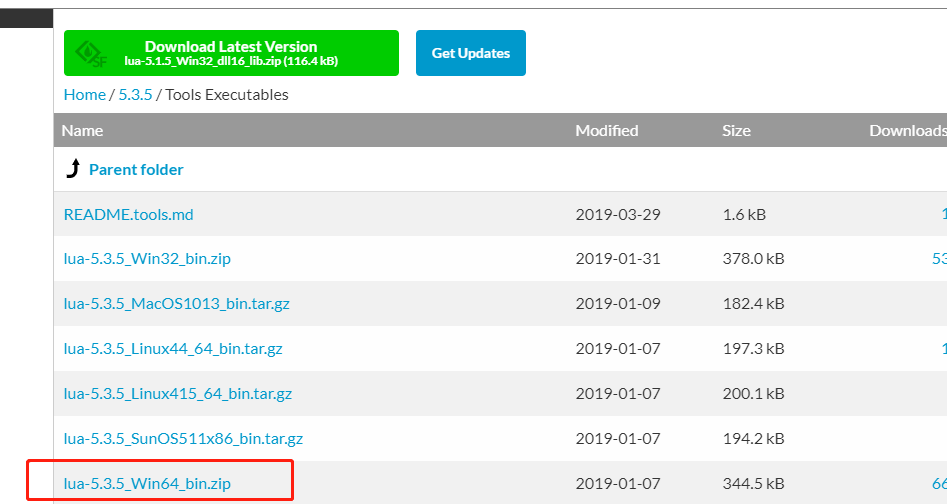Open the 5.3.5 breadcrumb folder link
The image size is (947, 504).
pyautogui.click(x=135, y=94)
